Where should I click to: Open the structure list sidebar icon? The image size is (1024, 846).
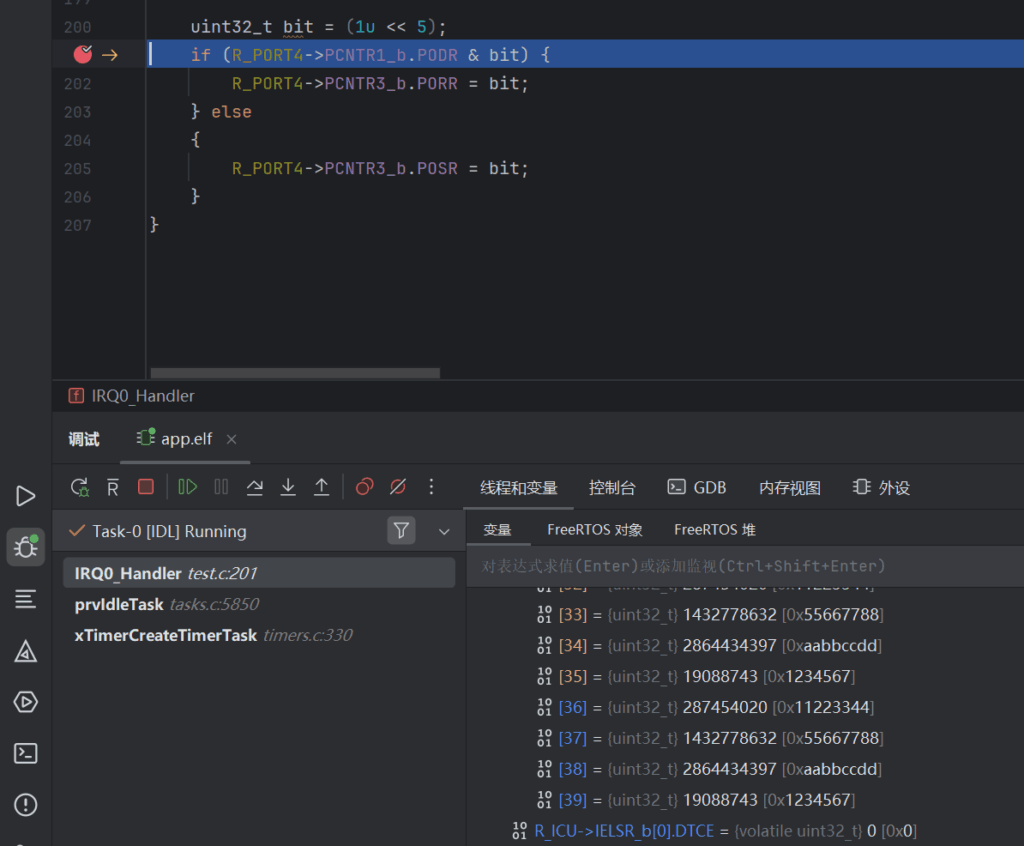click(25, 598)
